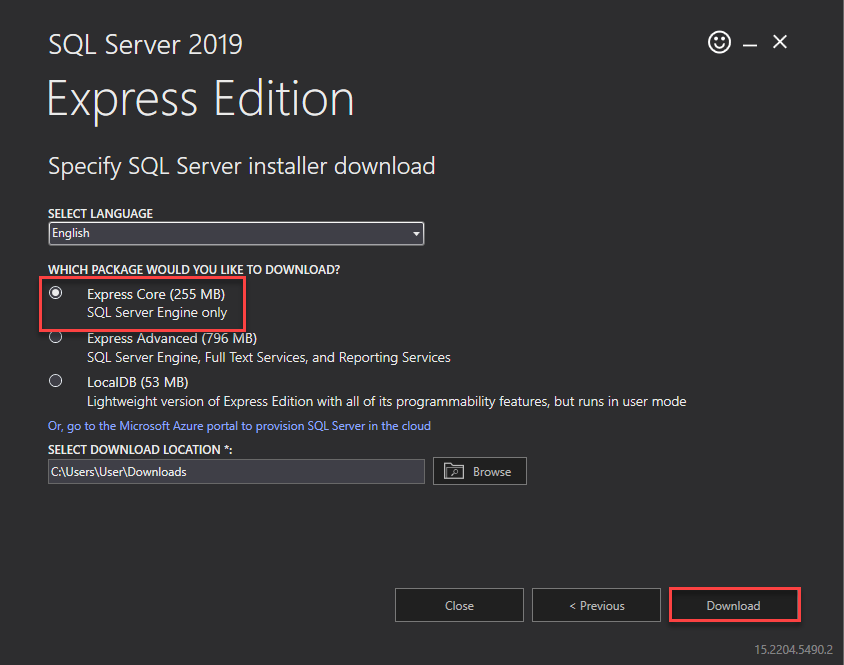Viewport: 844px width, 665px height.
Task: Select the LocalDB radio button
Action: click(55, 381)
